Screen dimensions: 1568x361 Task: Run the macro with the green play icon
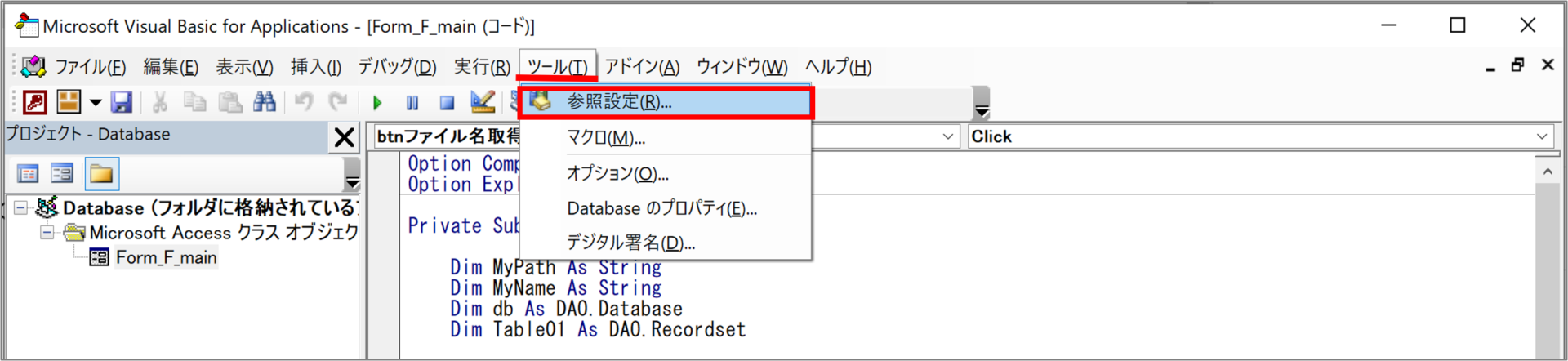377,103
